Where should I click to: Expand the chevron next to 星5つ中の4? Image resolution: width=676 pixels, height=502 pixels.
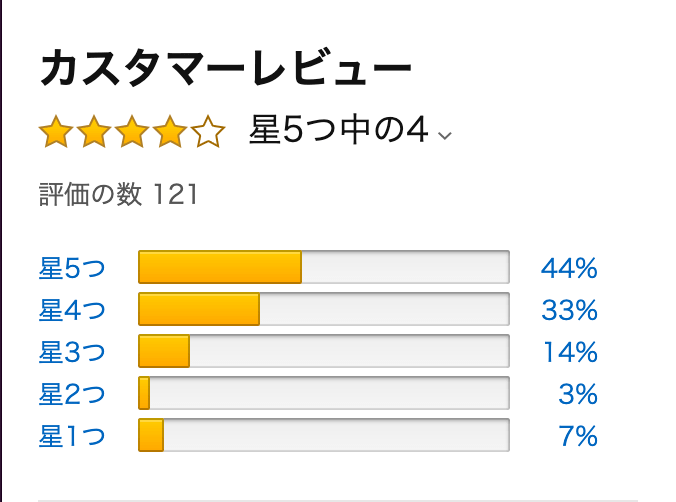(444, 135)
